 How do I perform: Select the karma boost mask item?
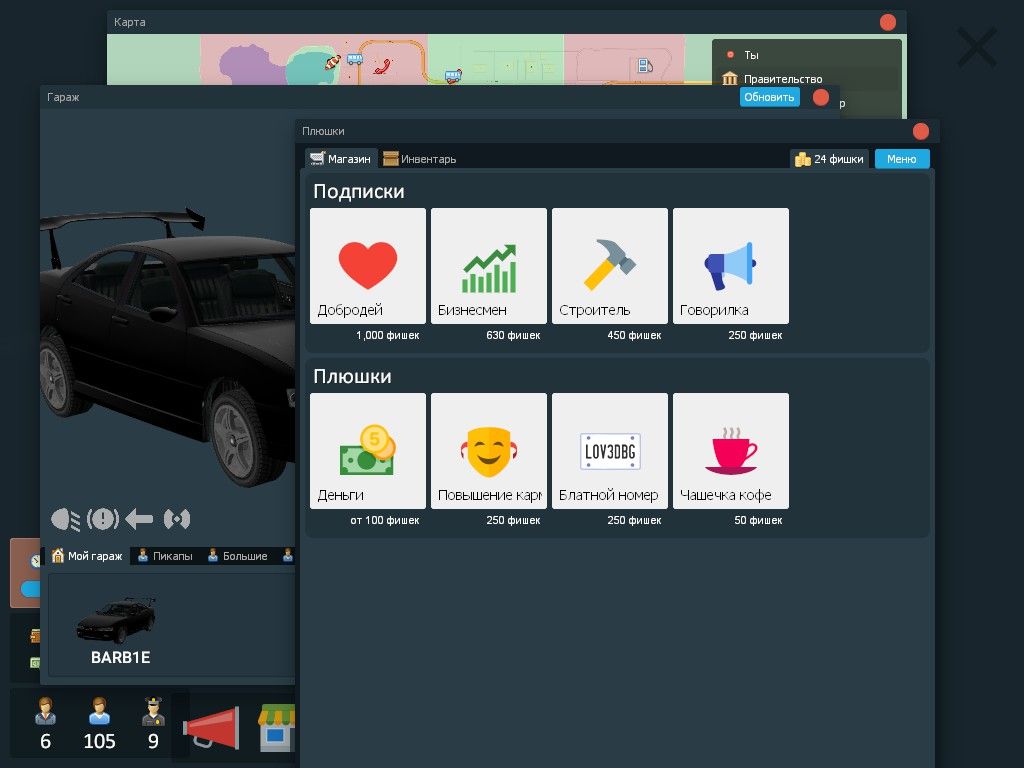tap(489, 451)
